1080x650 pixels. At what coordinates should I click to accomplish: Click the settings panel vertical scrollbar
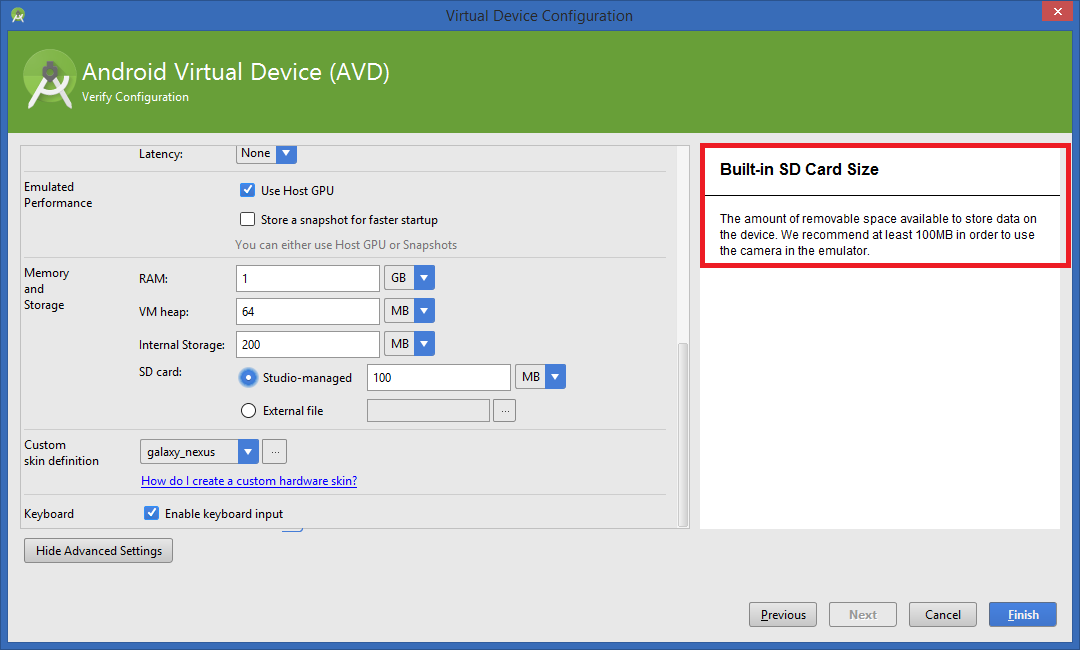coord(683,434)
